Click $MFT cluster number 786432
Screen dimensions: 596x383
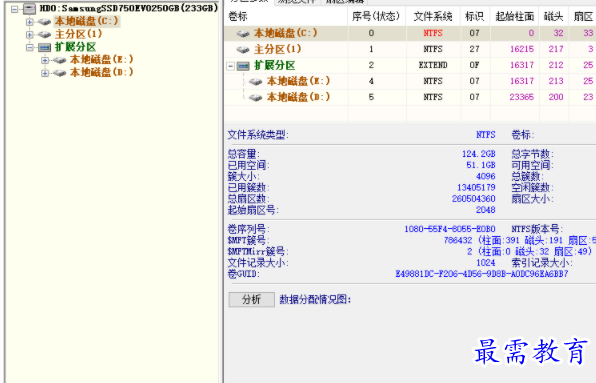click(458, 241)
